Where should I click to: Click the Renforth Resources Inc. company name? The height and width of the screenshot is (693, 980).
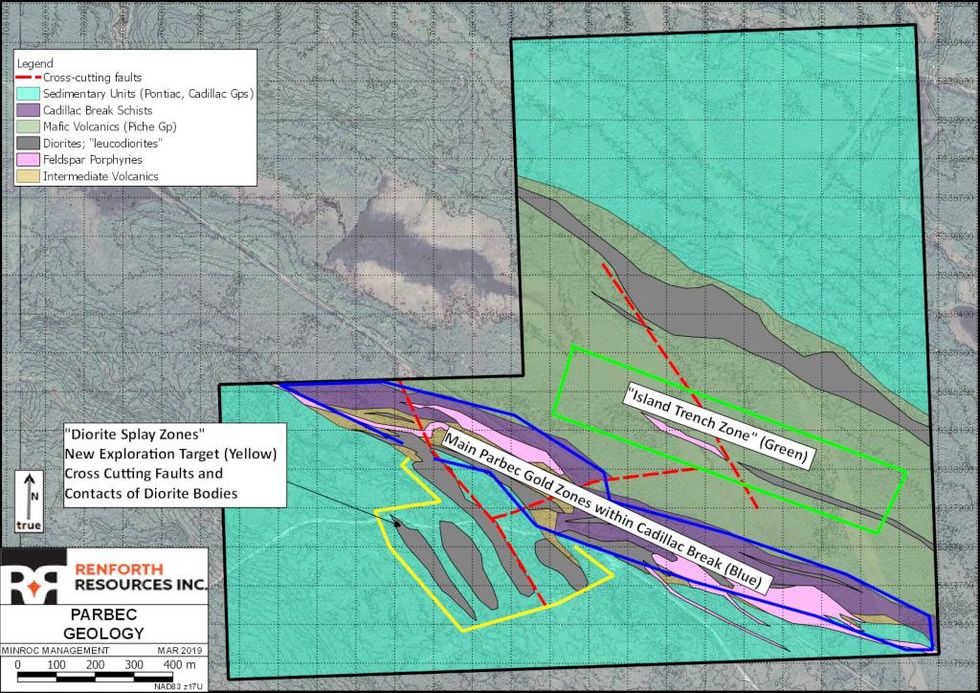pyautogui.click(x=138, y=574)
